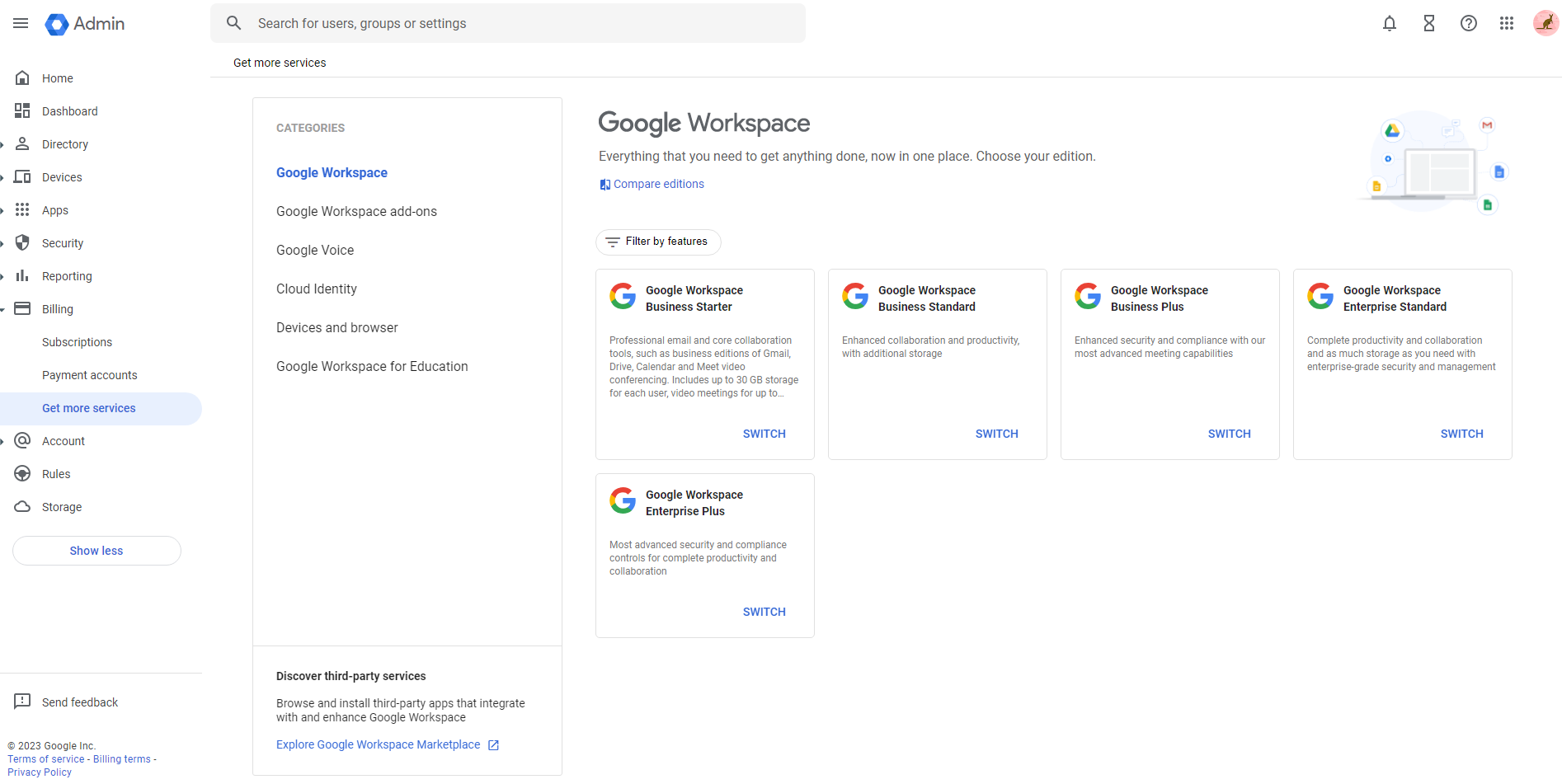The image size is (1562, 784).
Task: Click the Compare editions icon
Action: click(x=605, y=185)
